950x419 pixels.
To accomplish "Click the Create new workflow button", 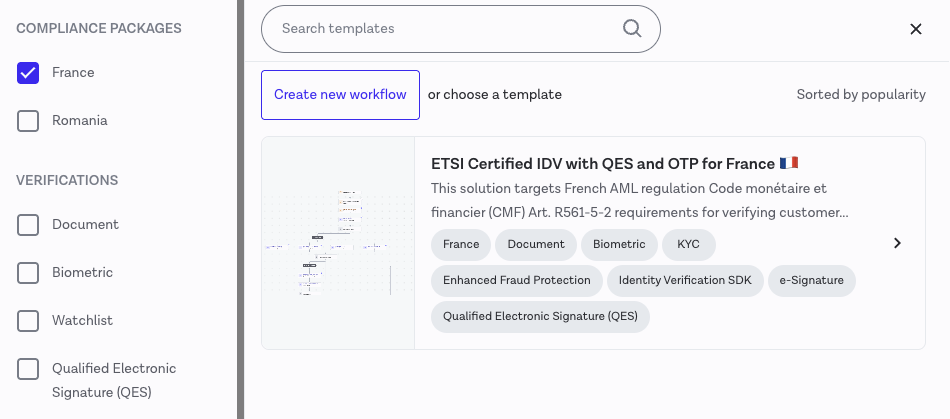I will (340, 95).
